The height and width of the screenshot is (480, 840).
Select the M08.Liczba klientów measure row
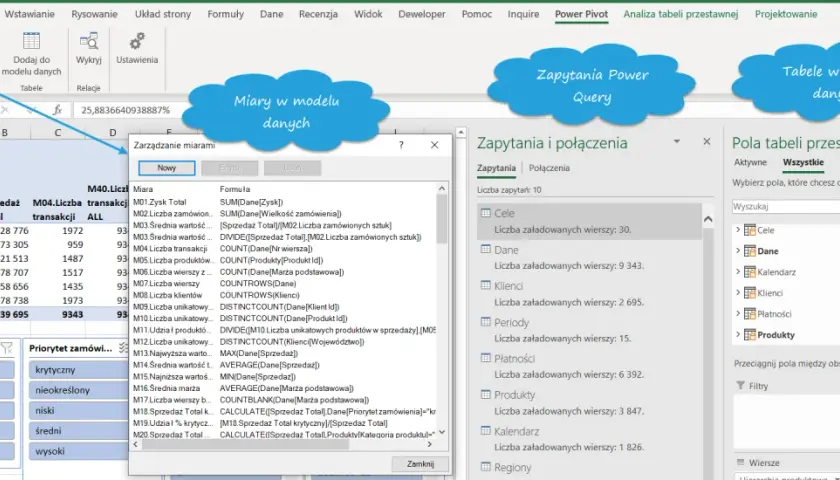[x=283, y=295]
